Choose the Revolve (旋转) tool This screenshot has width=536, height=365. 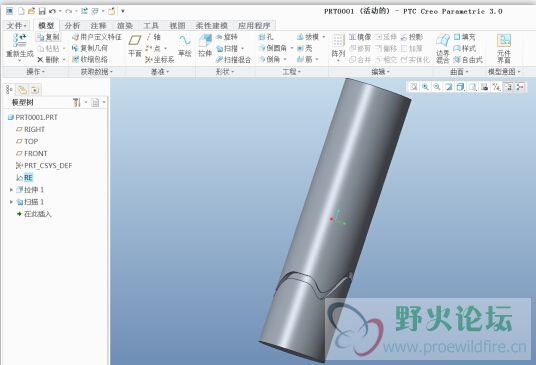(x=228, y=37)
